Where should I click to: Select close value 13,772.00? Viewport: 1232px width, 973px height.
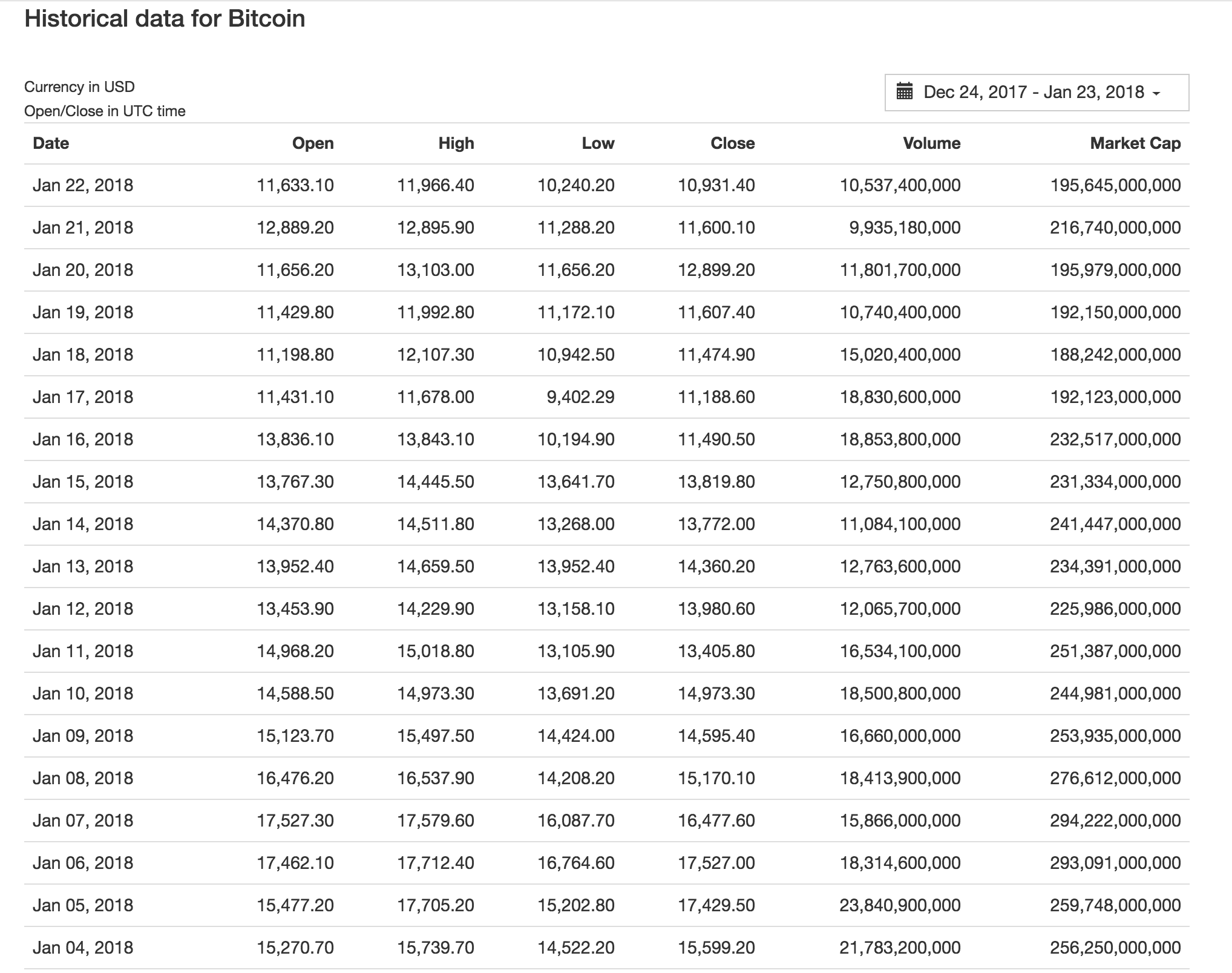[x=716, y=524]
